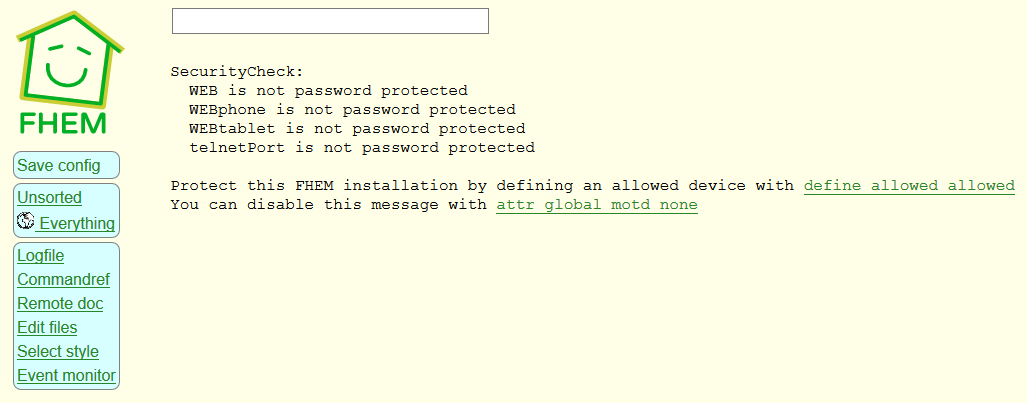
Task: Open the Logfile page
Action: pyautogui.click(x=41, y=256)
